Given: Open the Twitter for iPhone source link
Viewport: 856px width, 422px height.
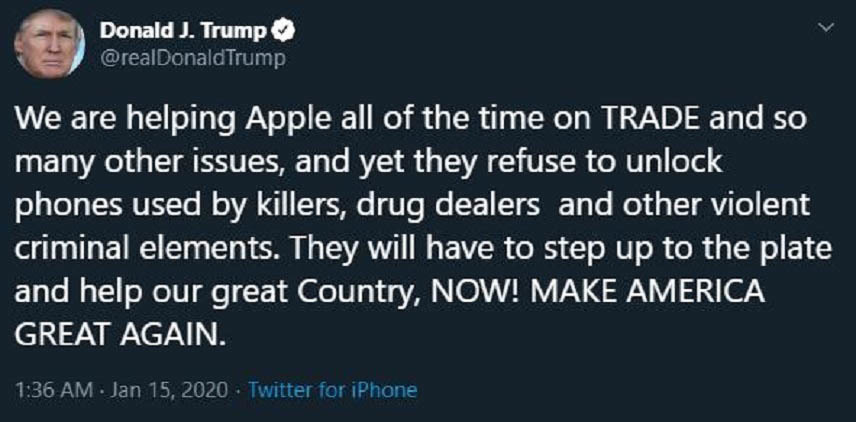Looking at the screenshot, I should pos(332,390).
